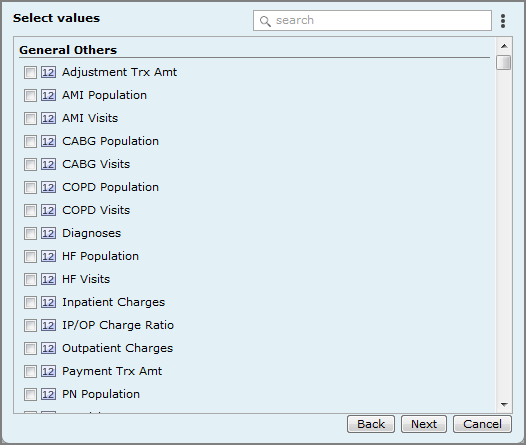The width and height of the screenshot is (526, 445).
Task: Check the Payment Trx Amt checkbox
Action: (x=30, y=372)
